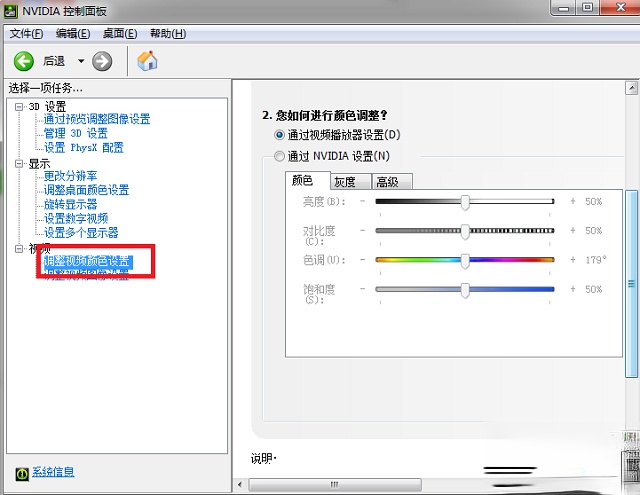Click the plus sign beside 饱和度
Image resolution: width=640 pixels, height=495 pixels.
[x=573, y=289]
